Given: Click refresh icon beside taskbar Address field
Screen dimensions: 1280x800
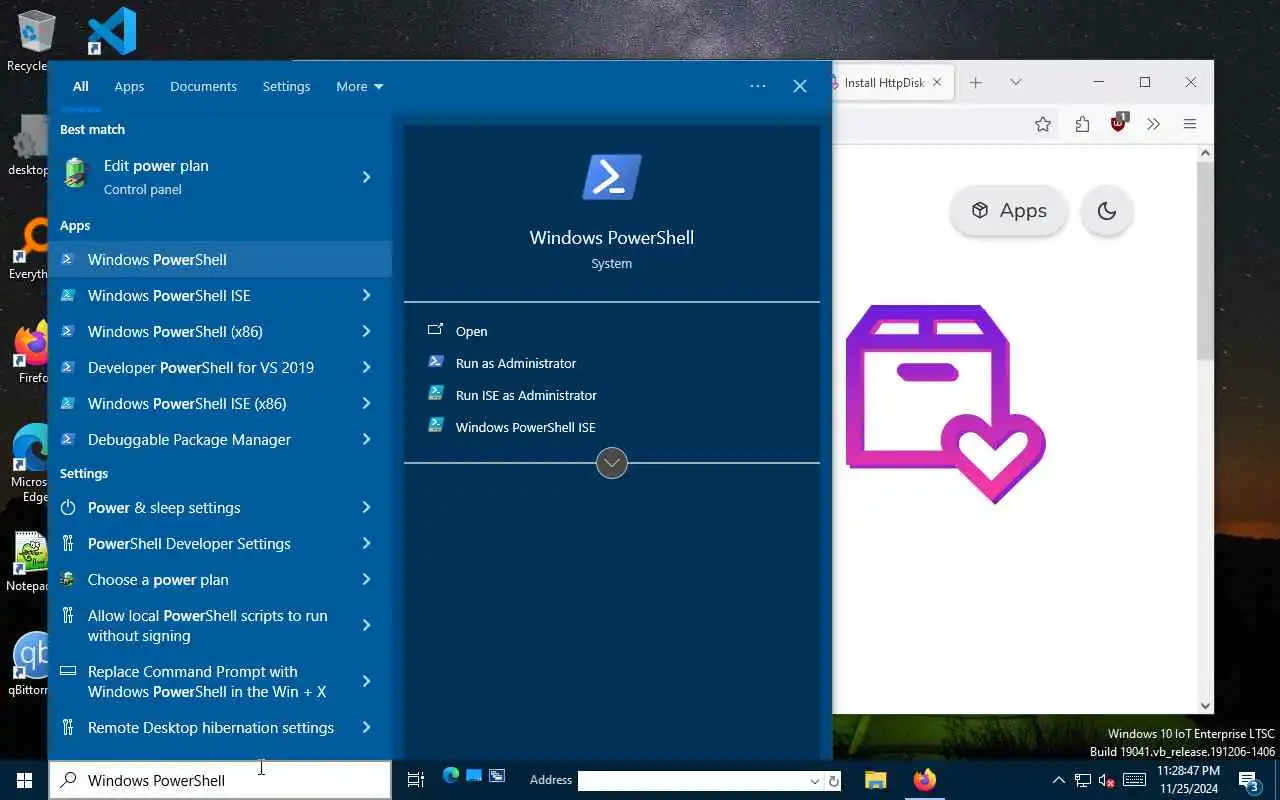Looking at the screenshot, I should 834,780.
